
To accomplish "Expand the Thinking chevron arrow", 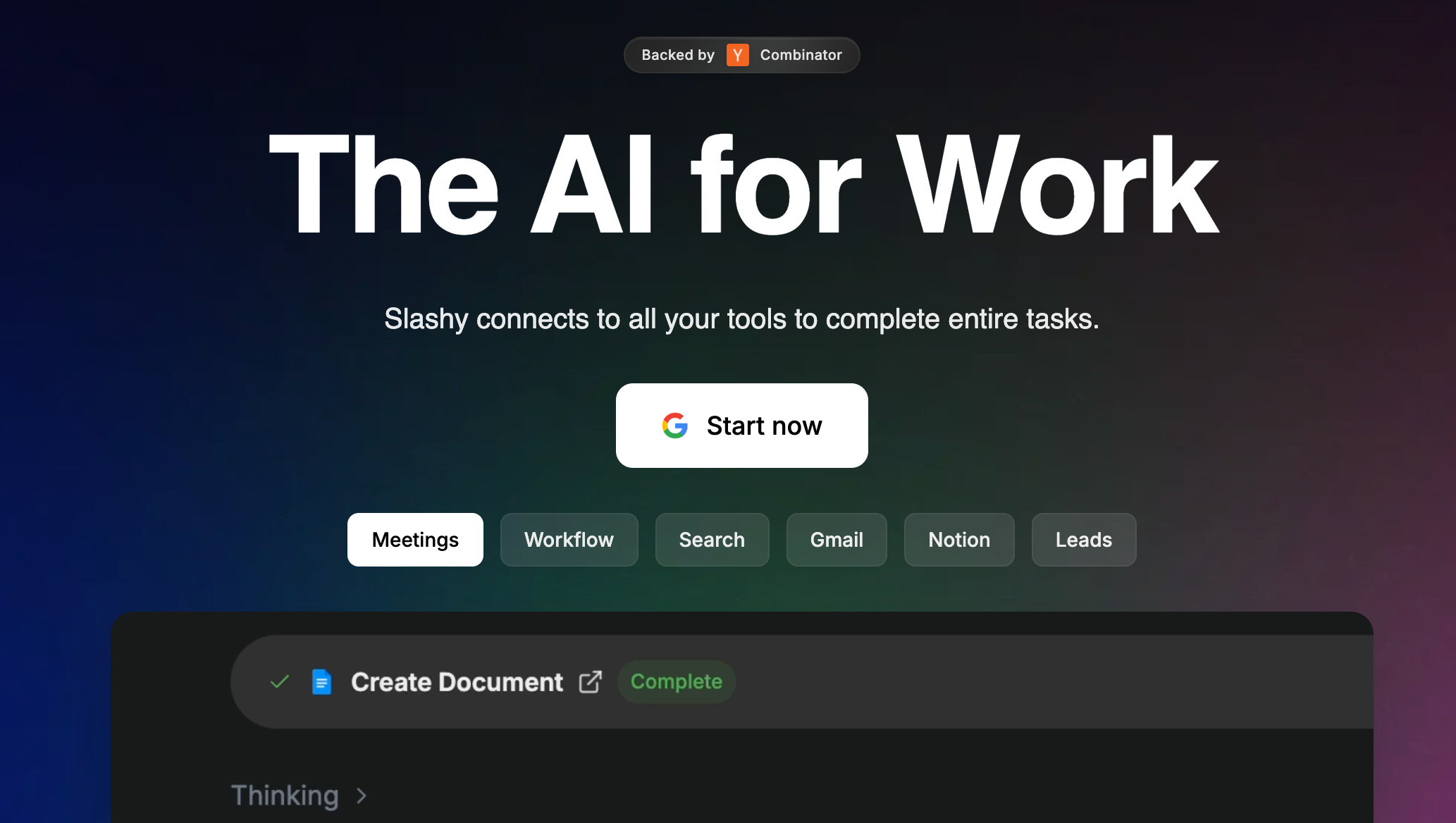I will [362, 796].
